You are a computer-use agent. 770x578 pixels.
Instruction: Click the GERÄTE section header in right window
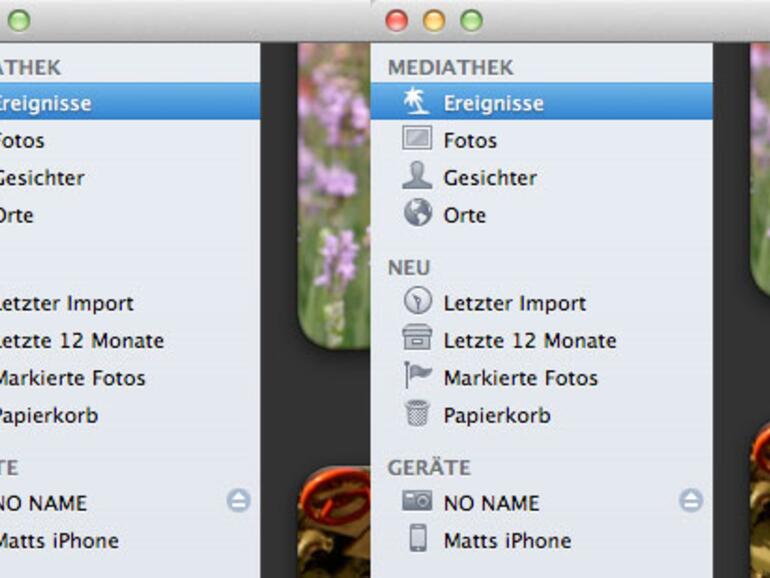(429, 467)
